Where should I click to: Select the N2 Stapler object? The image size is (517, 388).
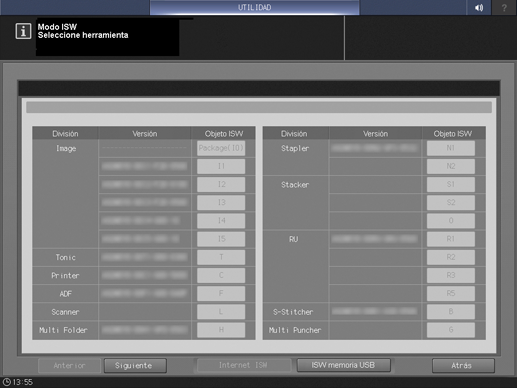tap(451, 166)
